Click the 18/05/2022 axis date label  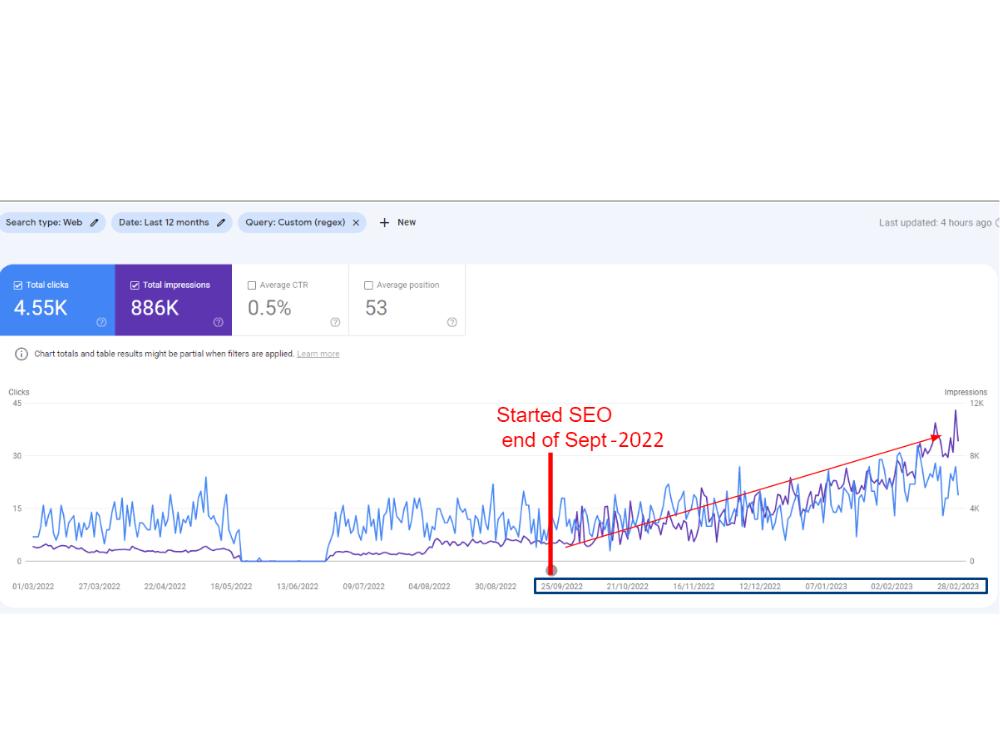click(x=231, y=586)
